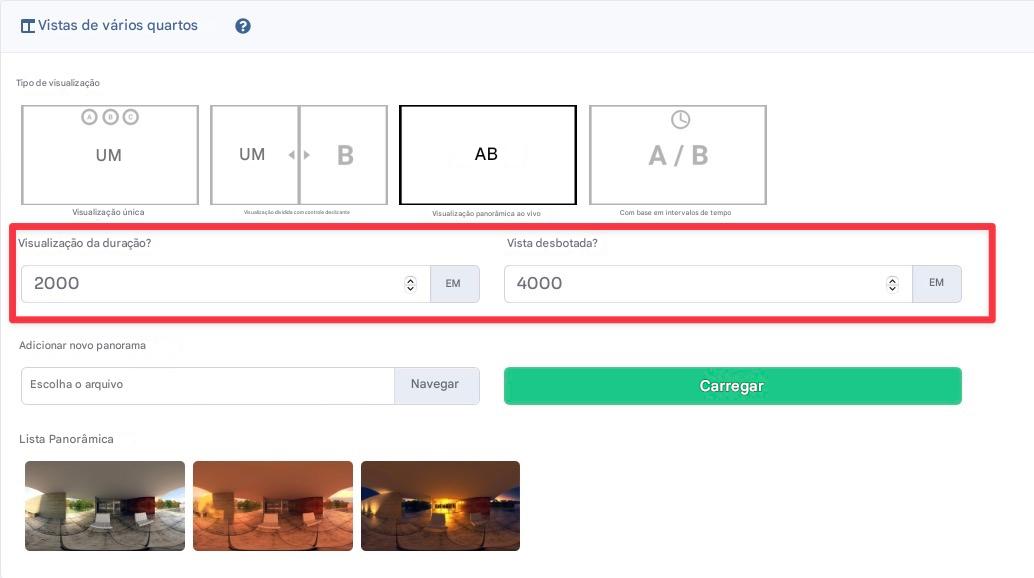This screenshot has height=578, width=1034.
Task: Click the stepper arrows on the 4000 fade field
Action: tap(892, 284)
